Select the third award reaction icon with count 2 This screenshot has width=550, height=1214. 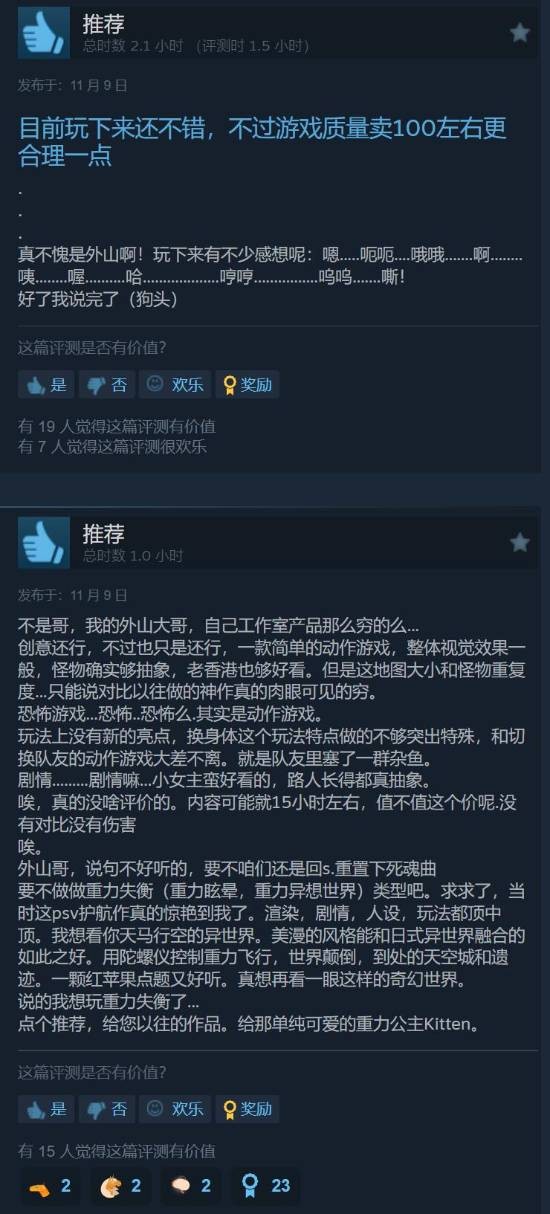pyautogui.click(x=192, y=1186)
